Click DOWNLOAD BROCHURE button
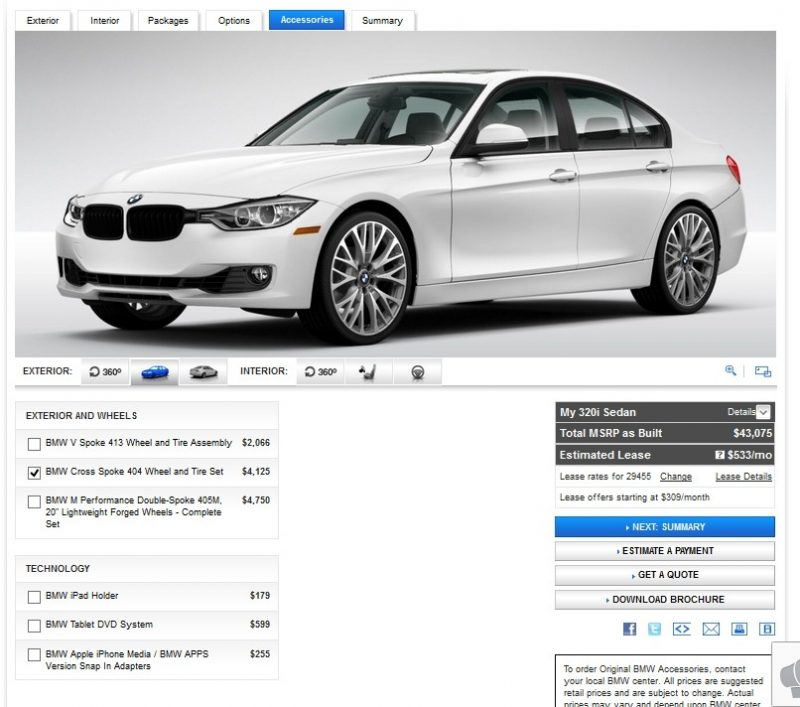800x707 pixels. [x=665, y=599]
